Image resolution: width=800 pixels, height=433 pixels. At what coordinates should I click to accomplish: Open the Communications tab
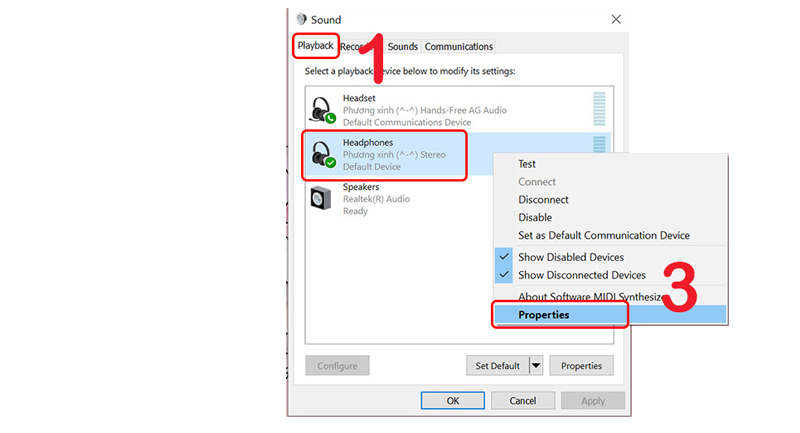459,47
